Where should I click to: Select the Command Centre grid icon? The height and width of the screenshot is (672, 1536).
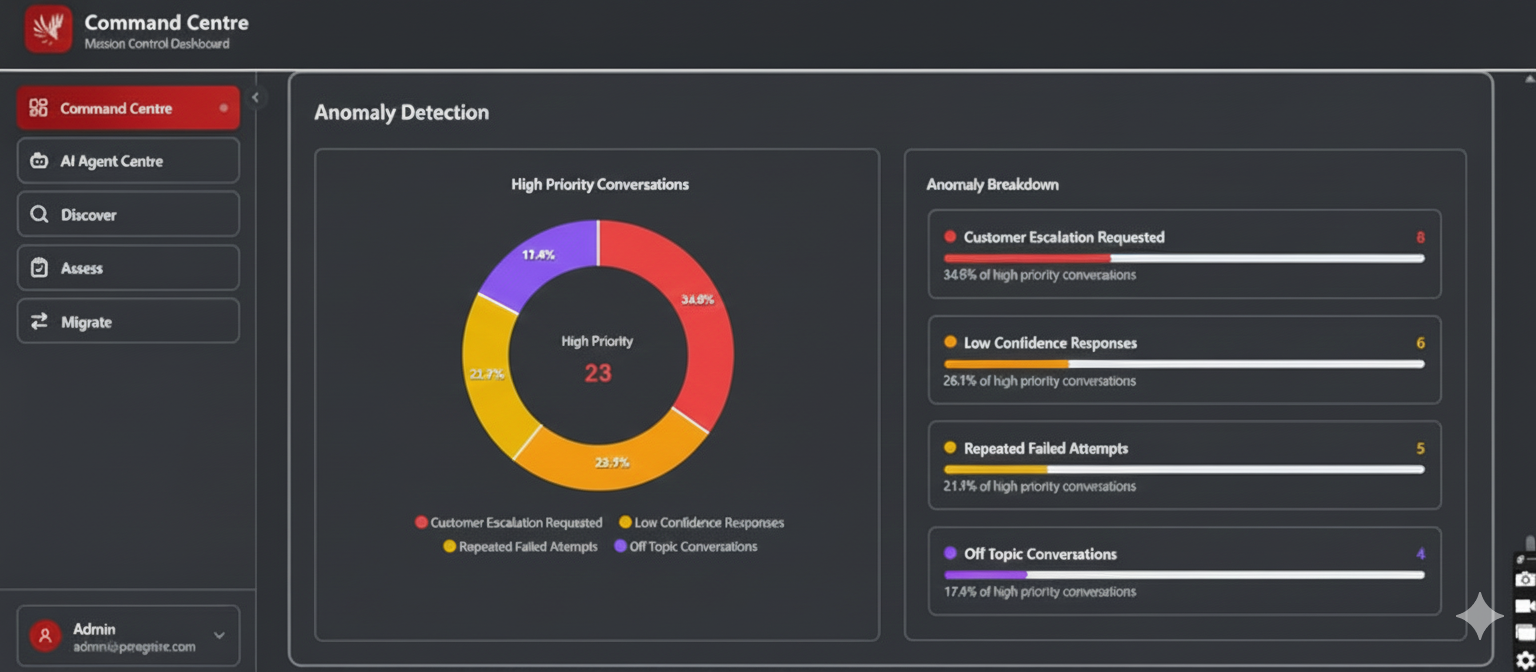click(x=39, y=108)
